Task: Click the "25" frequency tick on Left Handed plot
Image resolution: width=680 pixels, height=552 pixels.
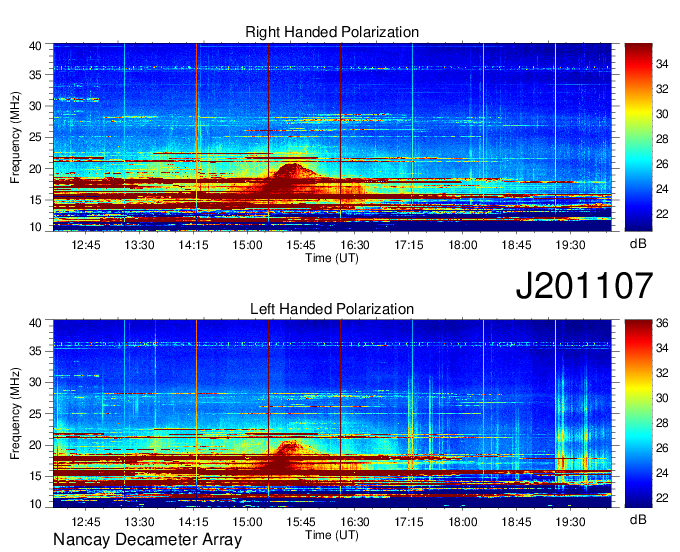Action: coord(35,414)
